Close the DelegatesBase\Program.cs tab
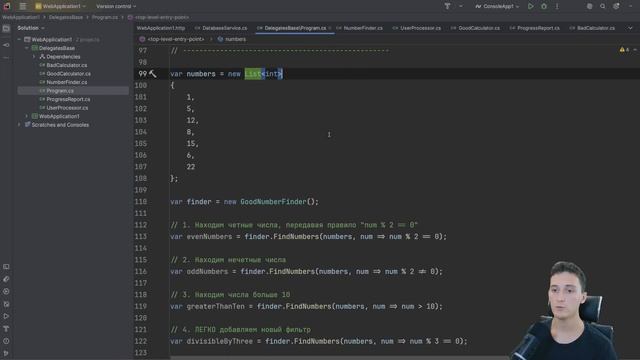640x360 pixels. [x=330, y=28]
